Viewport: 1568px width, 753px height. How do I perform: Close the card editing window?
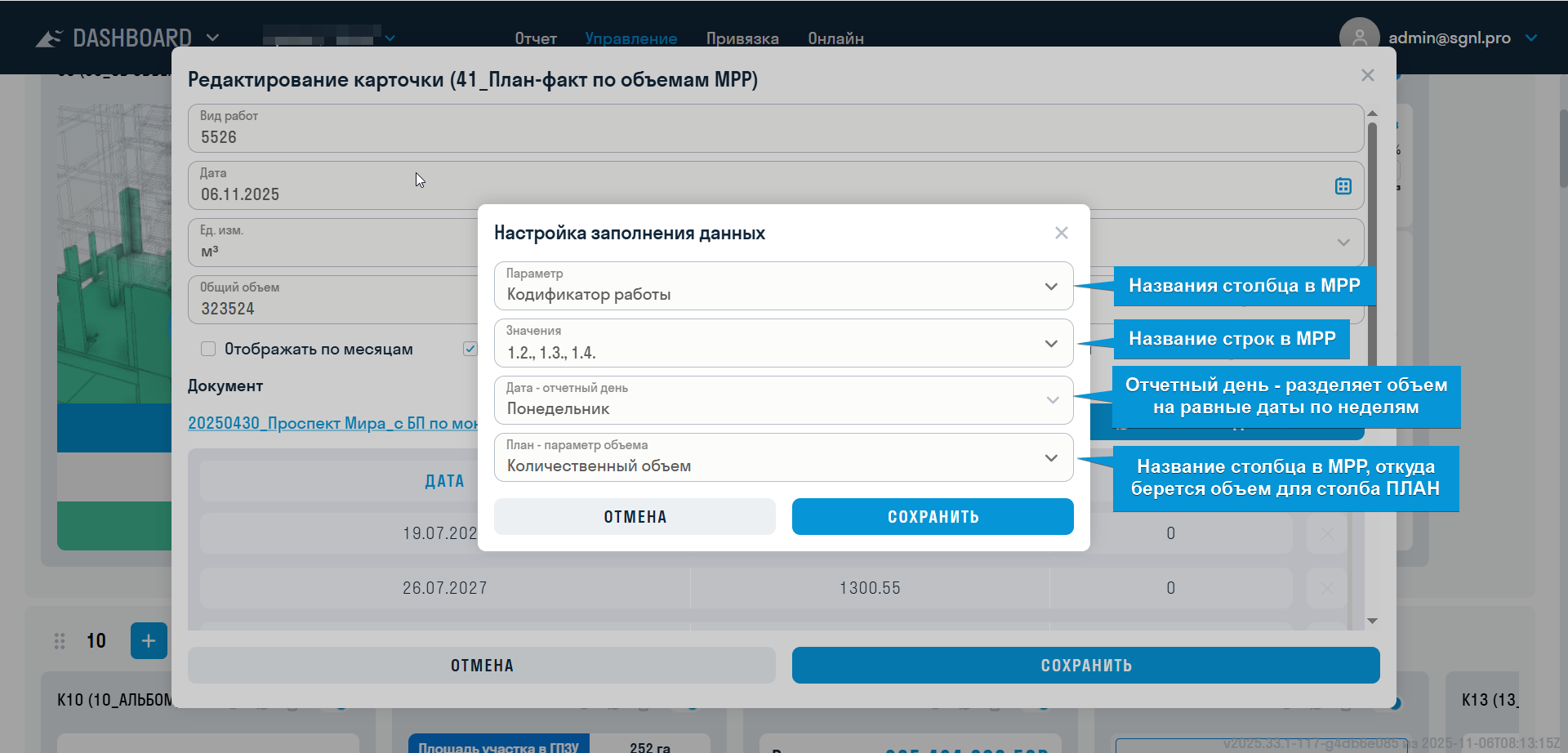point(1367,75)
